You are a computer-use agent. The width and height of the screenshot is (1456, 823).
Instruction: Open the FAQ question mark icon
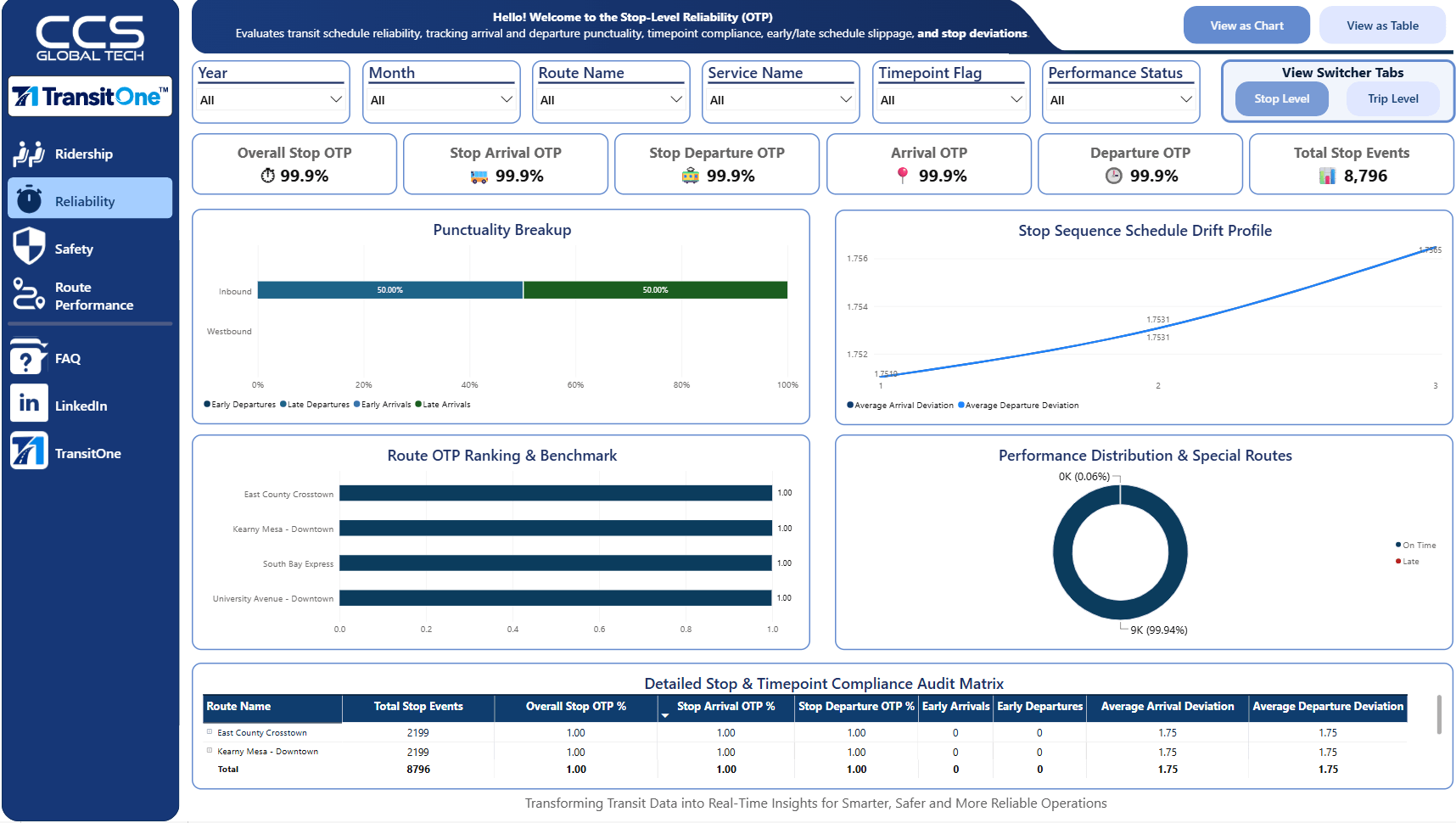click(28, 357)
